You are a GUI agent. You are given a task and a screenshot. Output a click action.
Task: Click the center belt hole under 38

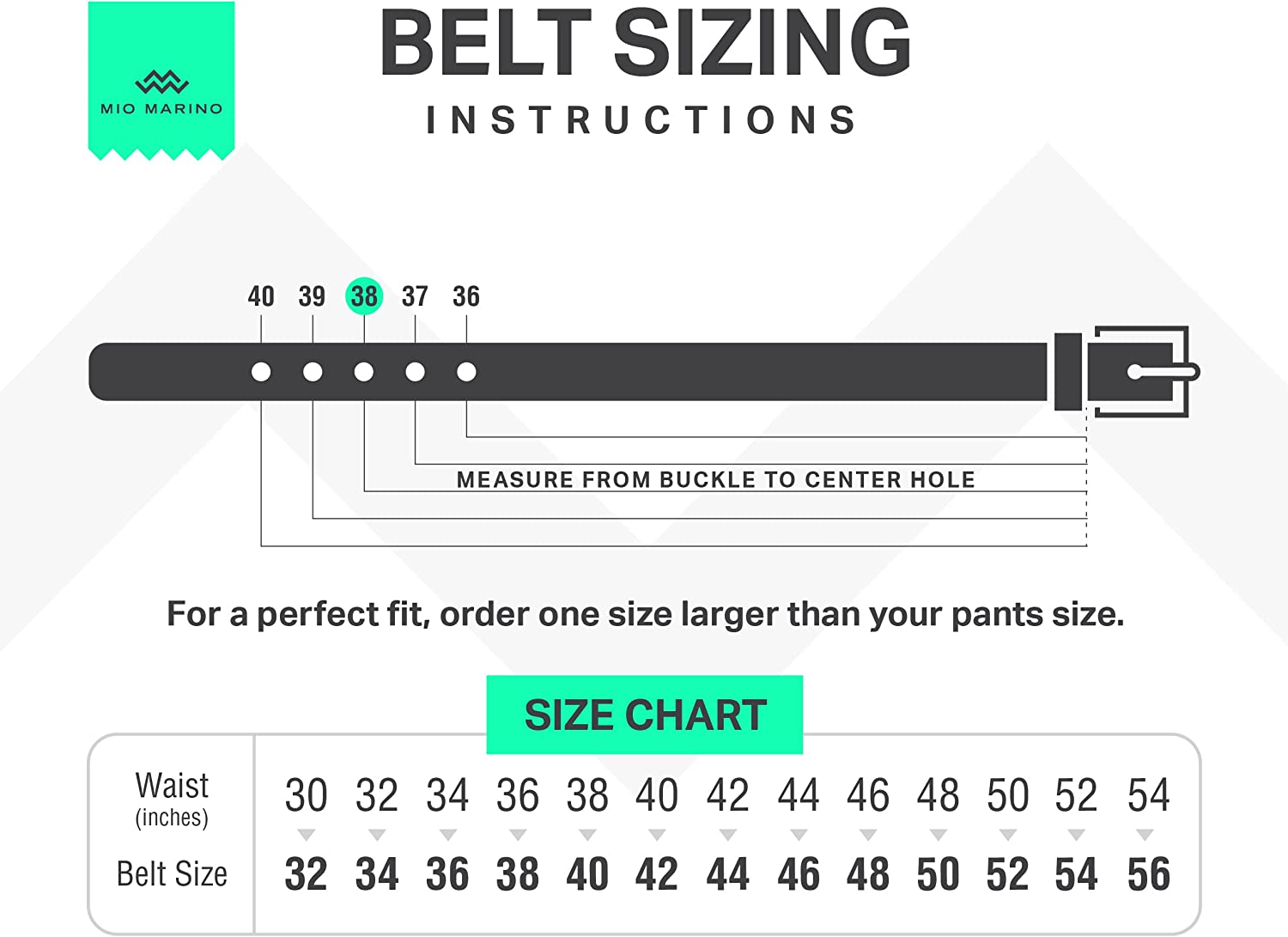[364, 372]
